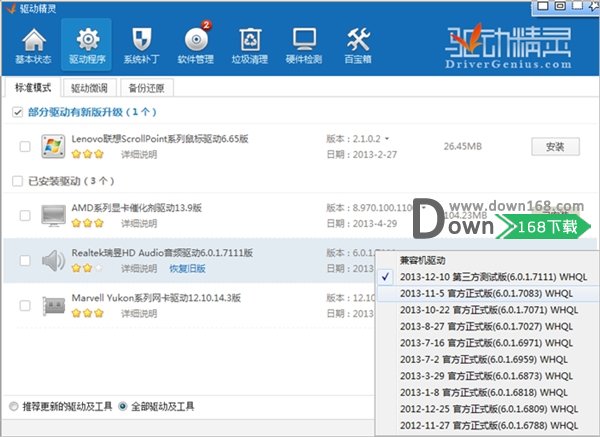Open 详细说明 for AMD catalyst driver

coord(139,223)
